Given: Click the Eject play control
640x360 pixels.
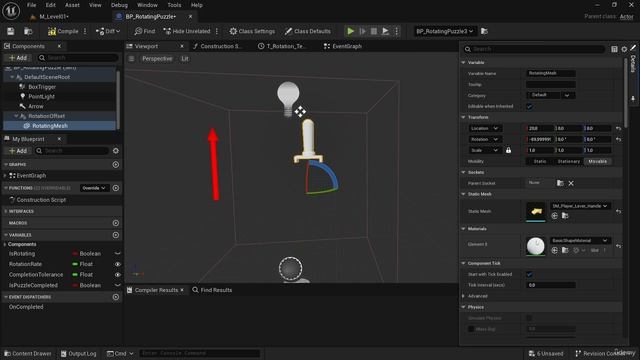Looking at the screenshot, I should [385, 31].
